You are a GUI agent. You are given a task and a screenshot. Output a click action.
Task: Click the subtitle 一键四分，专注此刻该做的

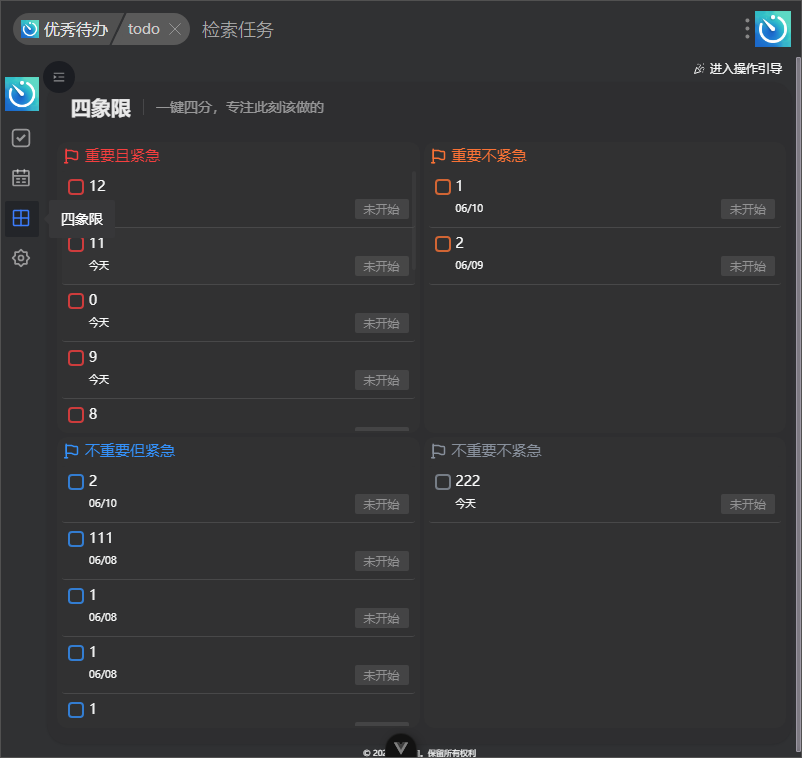pyautogui.click(x=240, y=107)
